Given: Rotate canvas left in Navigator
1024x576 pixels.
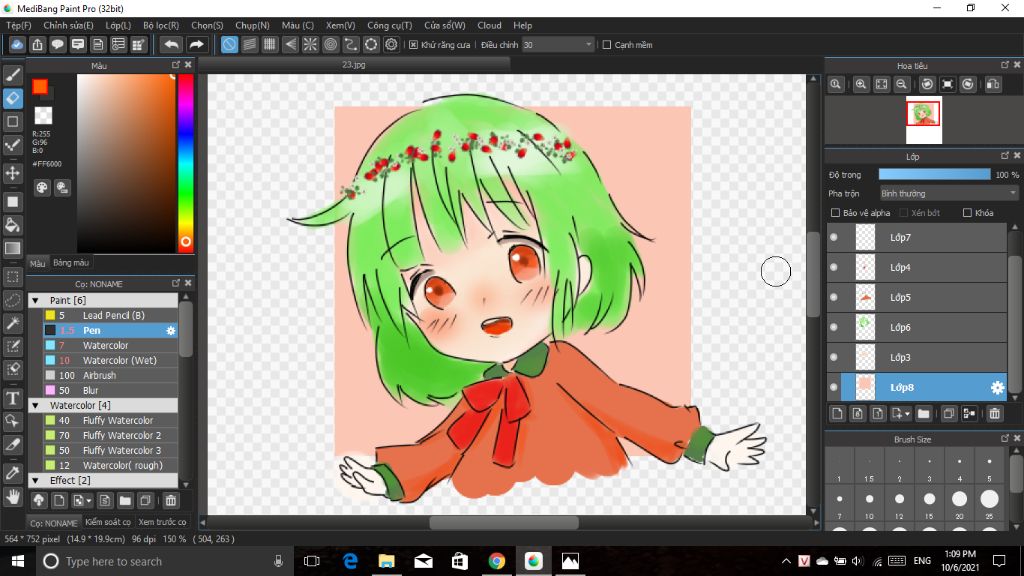Looking at the screenshot, I should click(x=927, y=84).
